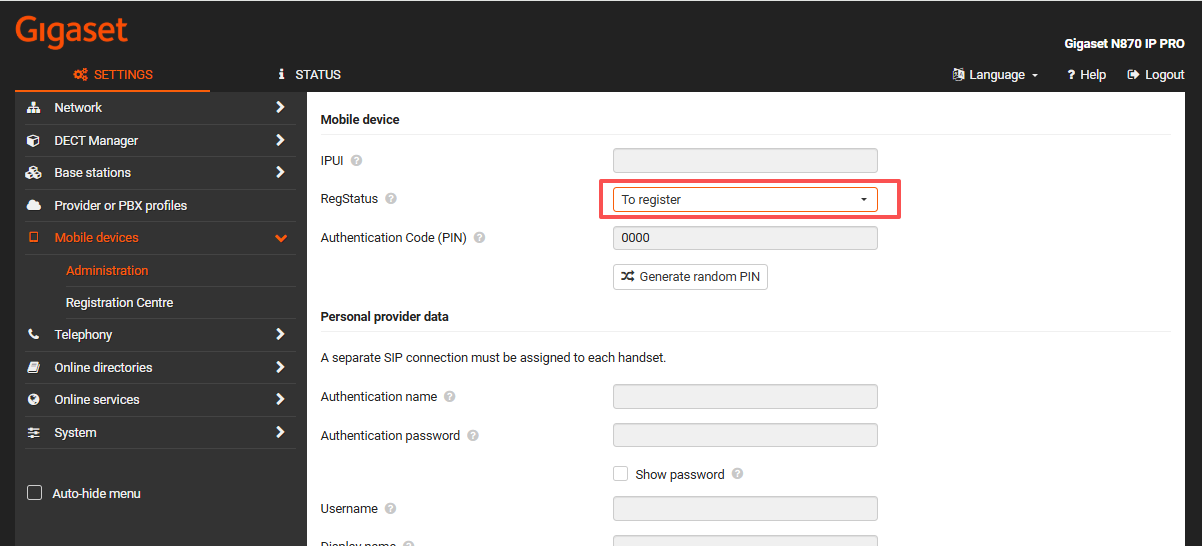Open Registration Centre submenu item
The height and width of the screenshot is (546, 1202).
(120, 303)
